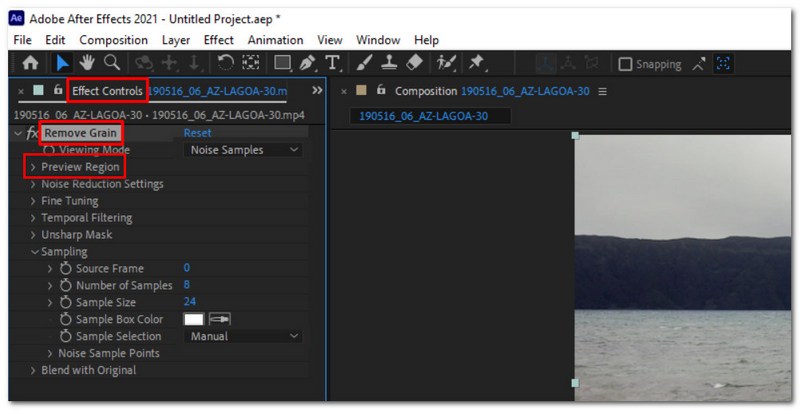Select the Eraser tool
The width and height of the screenshot is (800, 410).
(414, 63)
